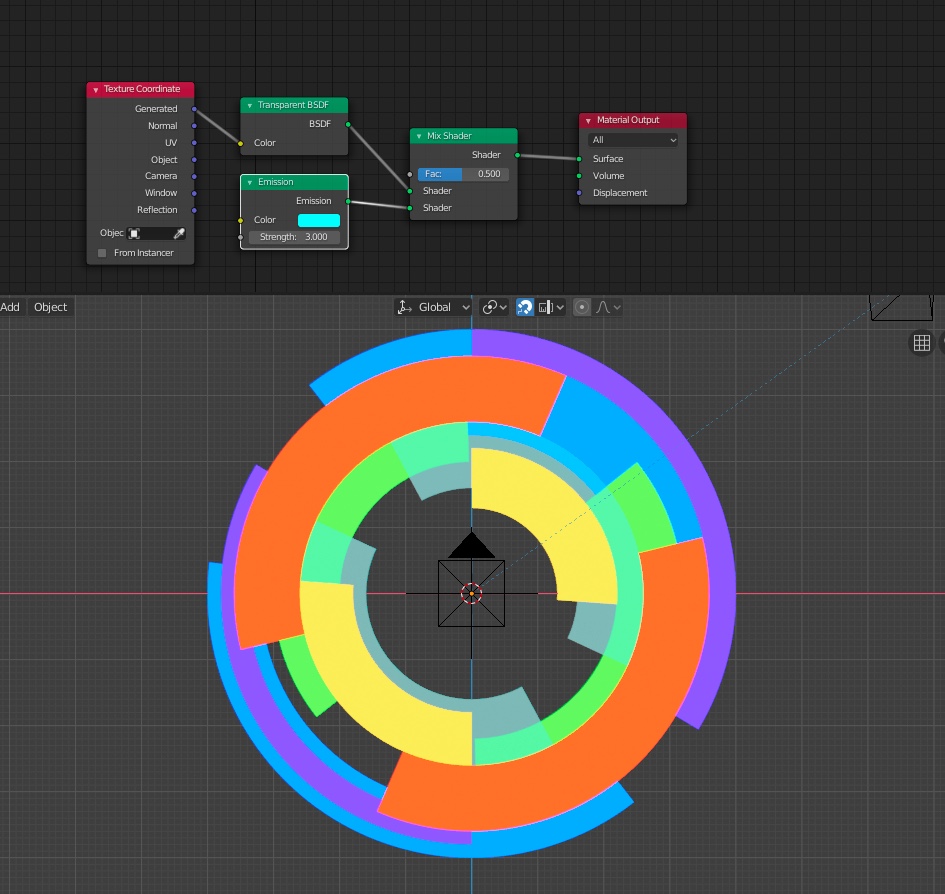
Task: Select the Emission node title
Action: [275, 182]
